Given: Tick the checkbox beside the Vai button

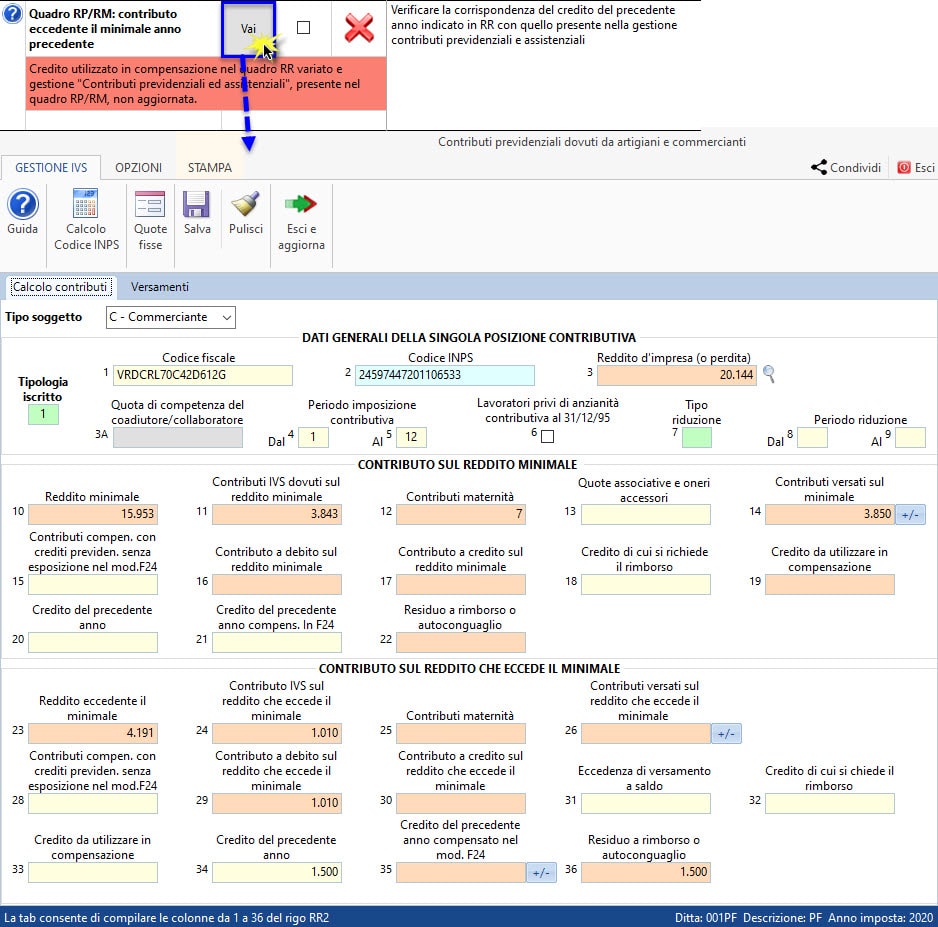Looking at the screenshot, I should point(304,28).
